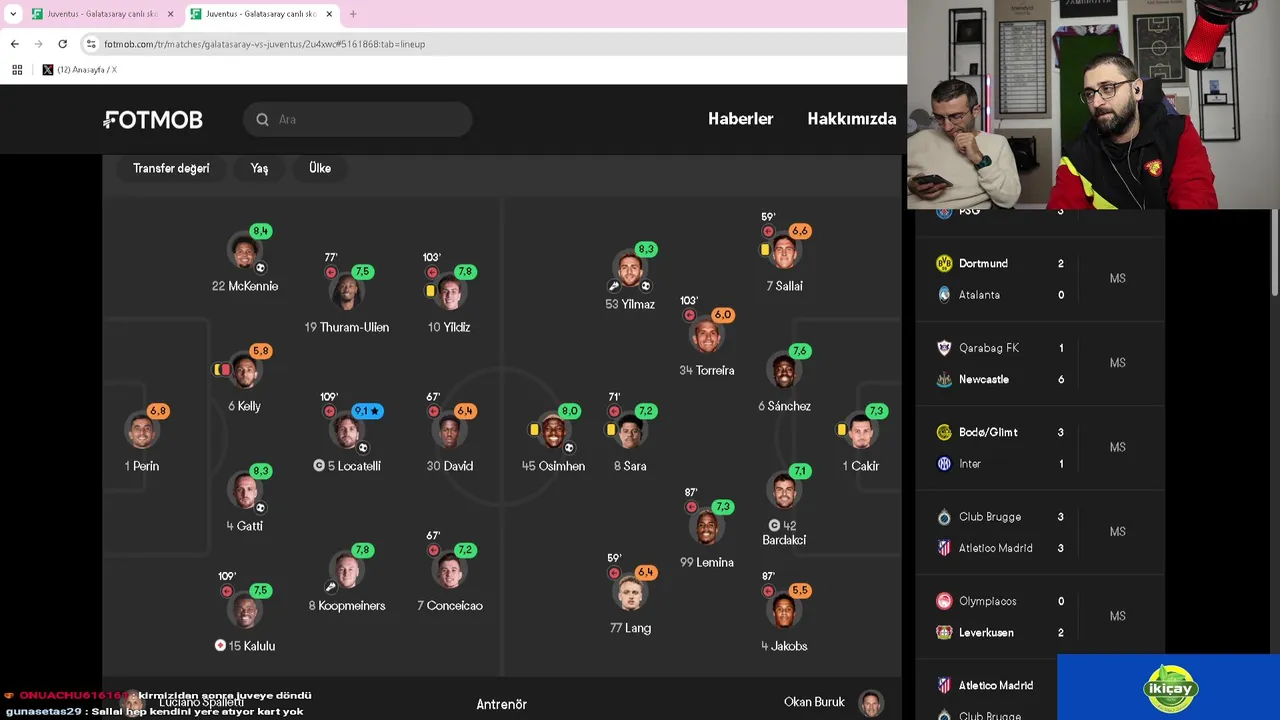The height and width of the screenshot is (720, 1280).
Task: Go back in the browser
Action: pyautogui.click(x=14, y=44)
